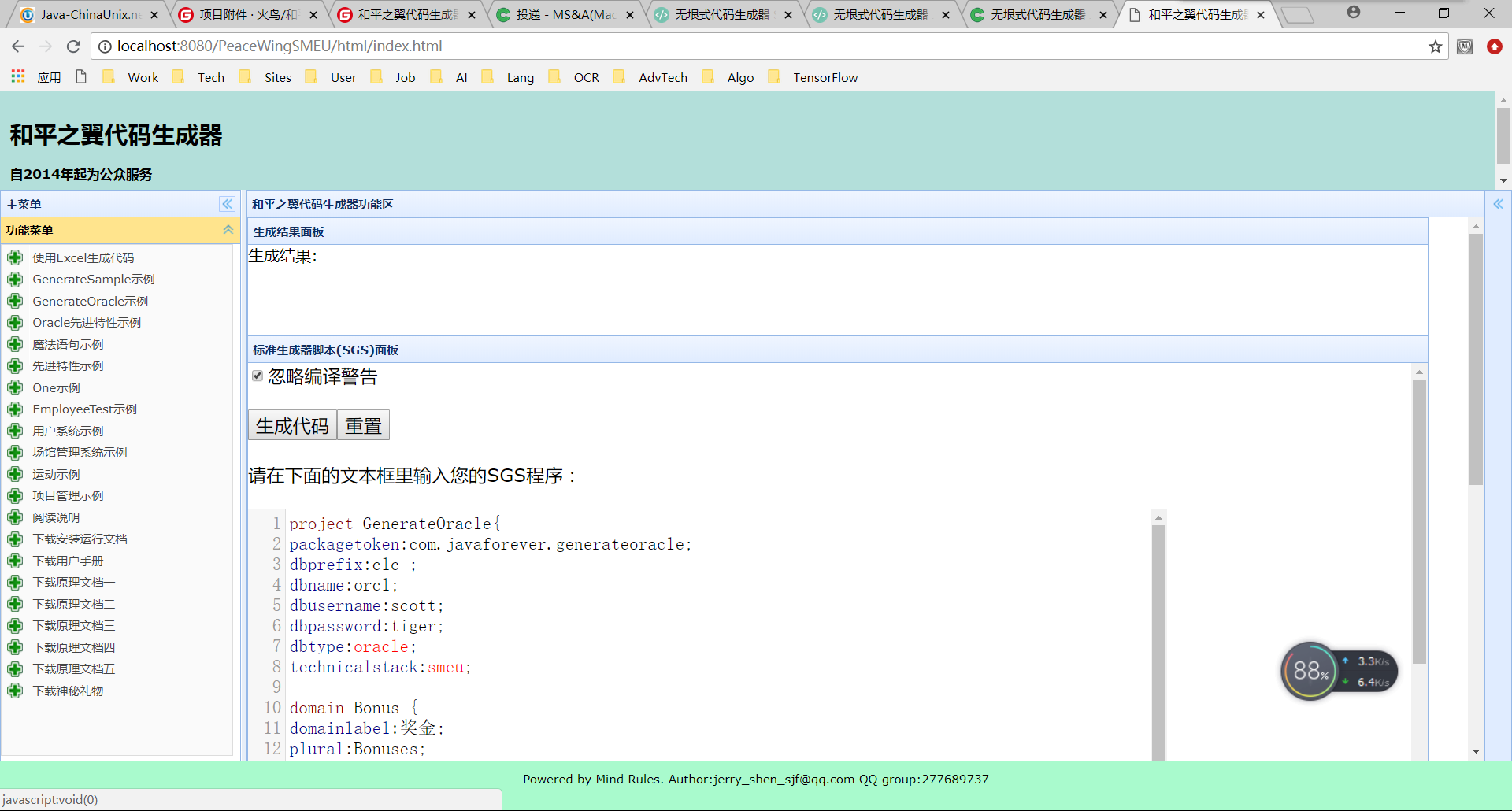The image size is (1512, 811).
Task: Open the Sites bookmarks folder
Action: tap(265, 77)
